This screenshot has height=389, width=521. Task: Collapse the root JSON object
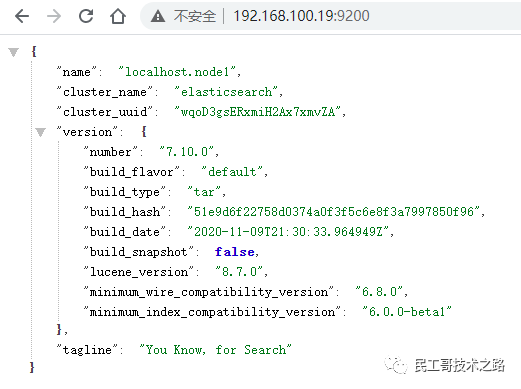coord(14,52)
